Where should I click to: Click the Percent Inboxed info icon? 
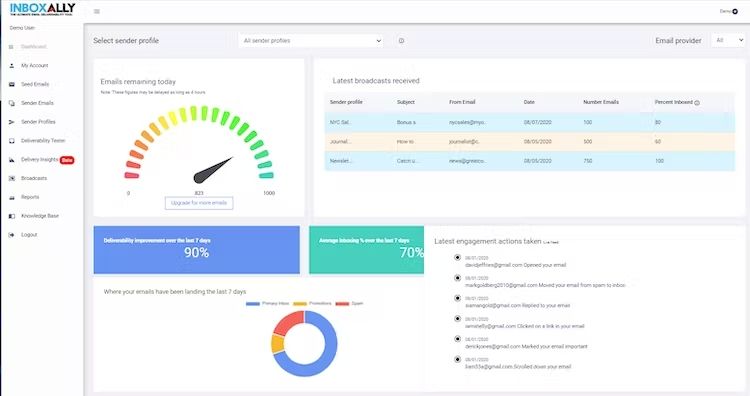point(697,103)
